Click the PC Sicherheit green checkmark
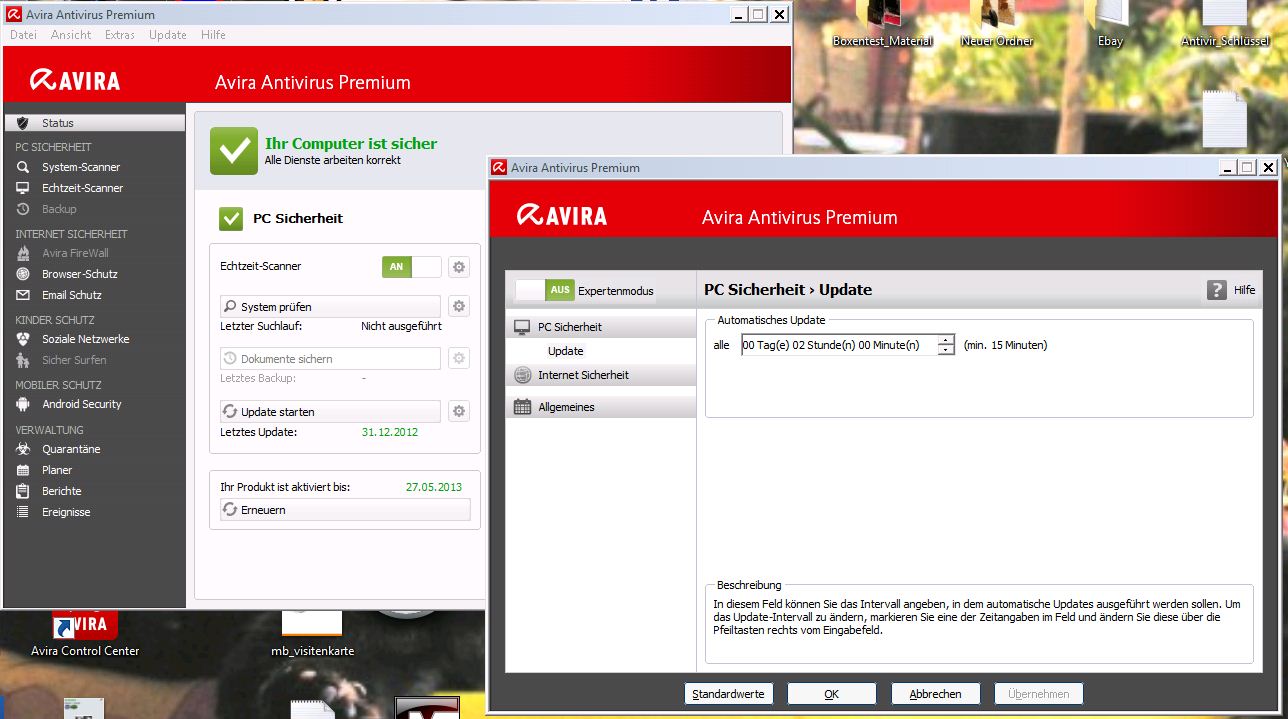 [231, 218]
